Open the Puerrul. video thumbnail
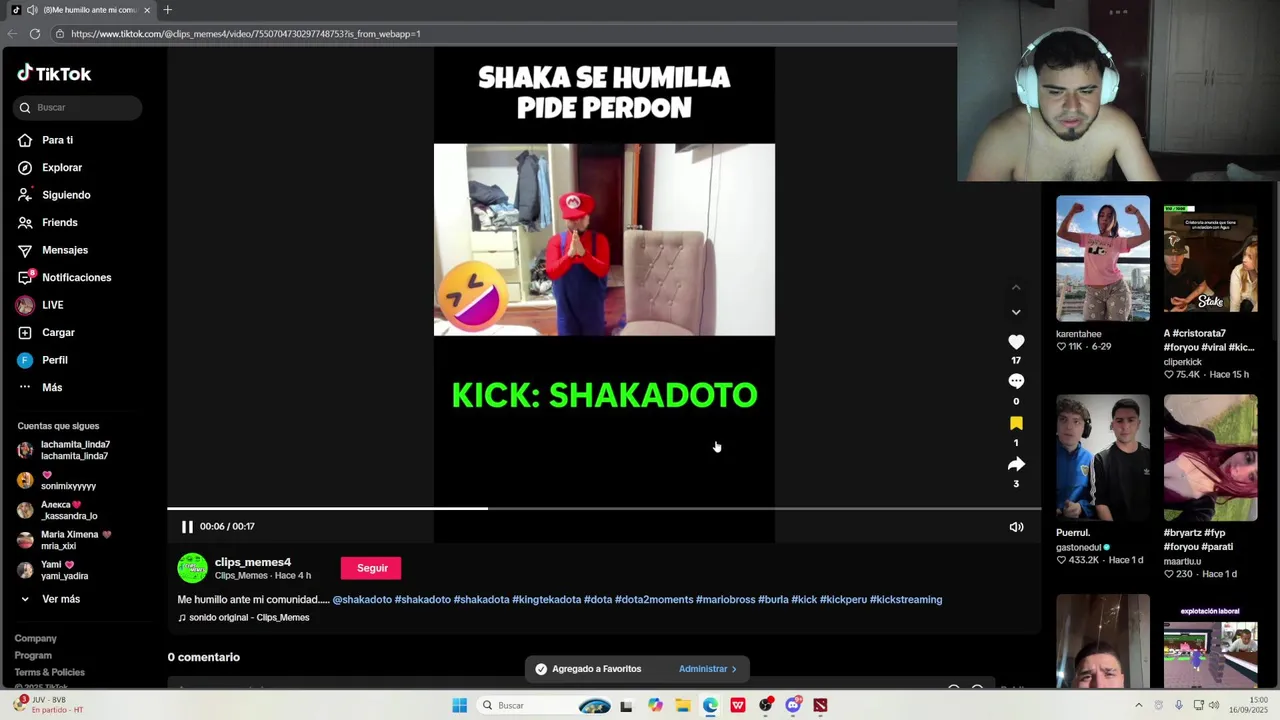 pos(1103,457)
